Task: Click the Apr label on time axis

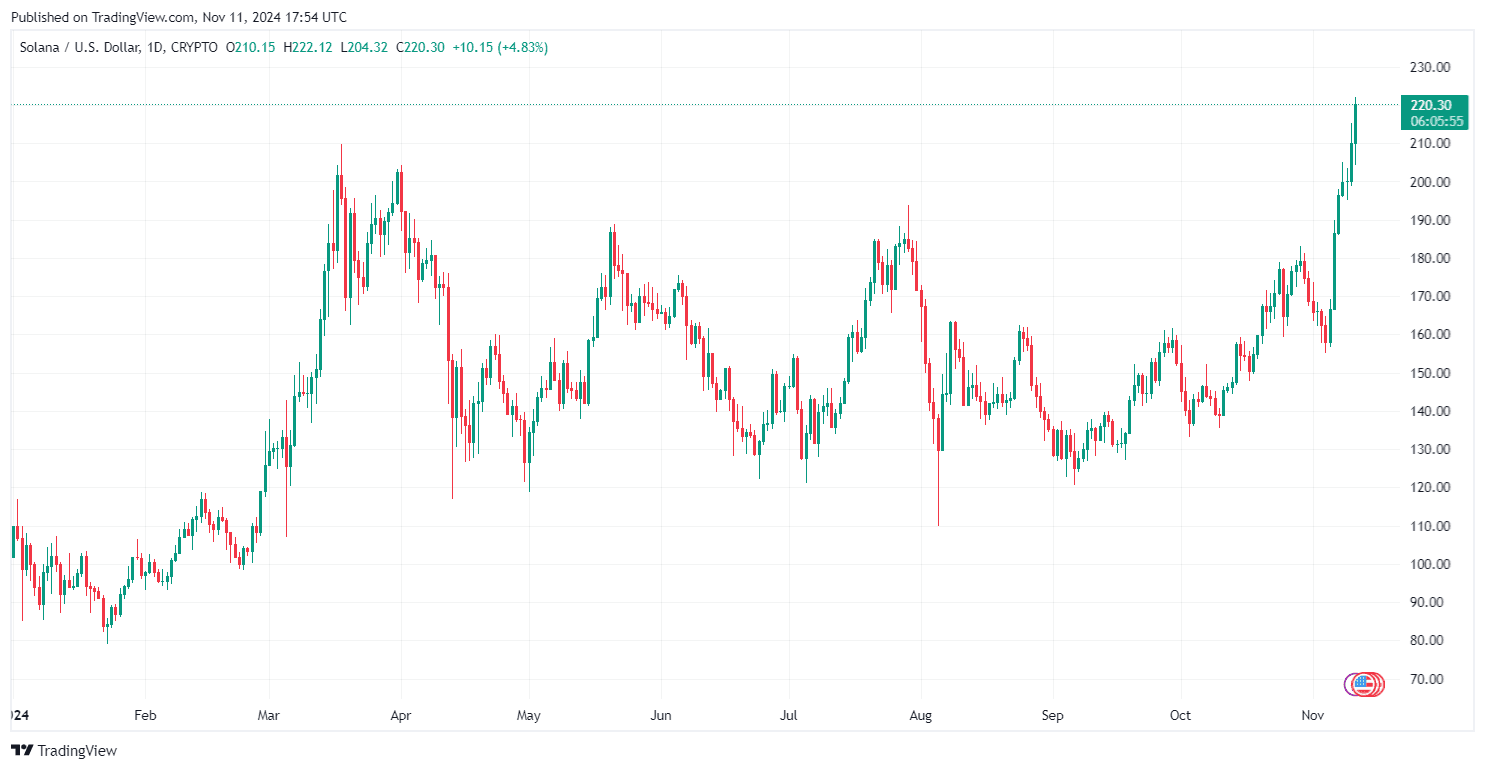Action: pos(401,716)
